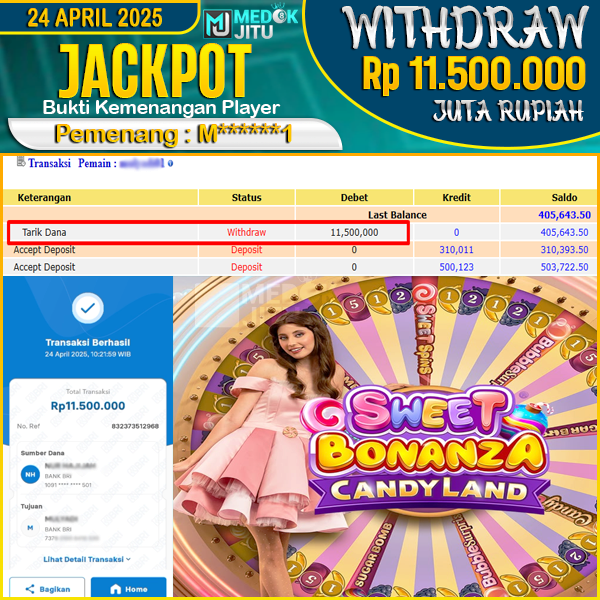Viewport: 600px width, 600px height.
Task: Select the Saldo column header
Action: coord(564,197)
